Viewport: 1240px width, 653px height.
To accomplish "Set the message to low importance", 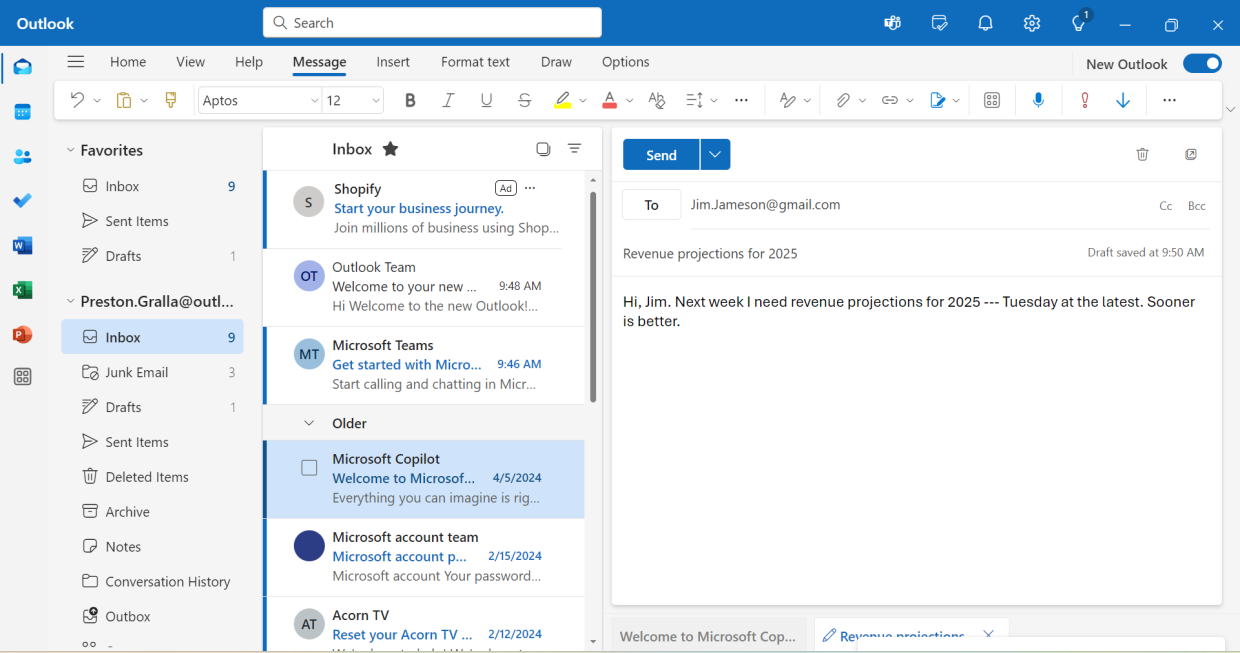I will point(1122,100).
